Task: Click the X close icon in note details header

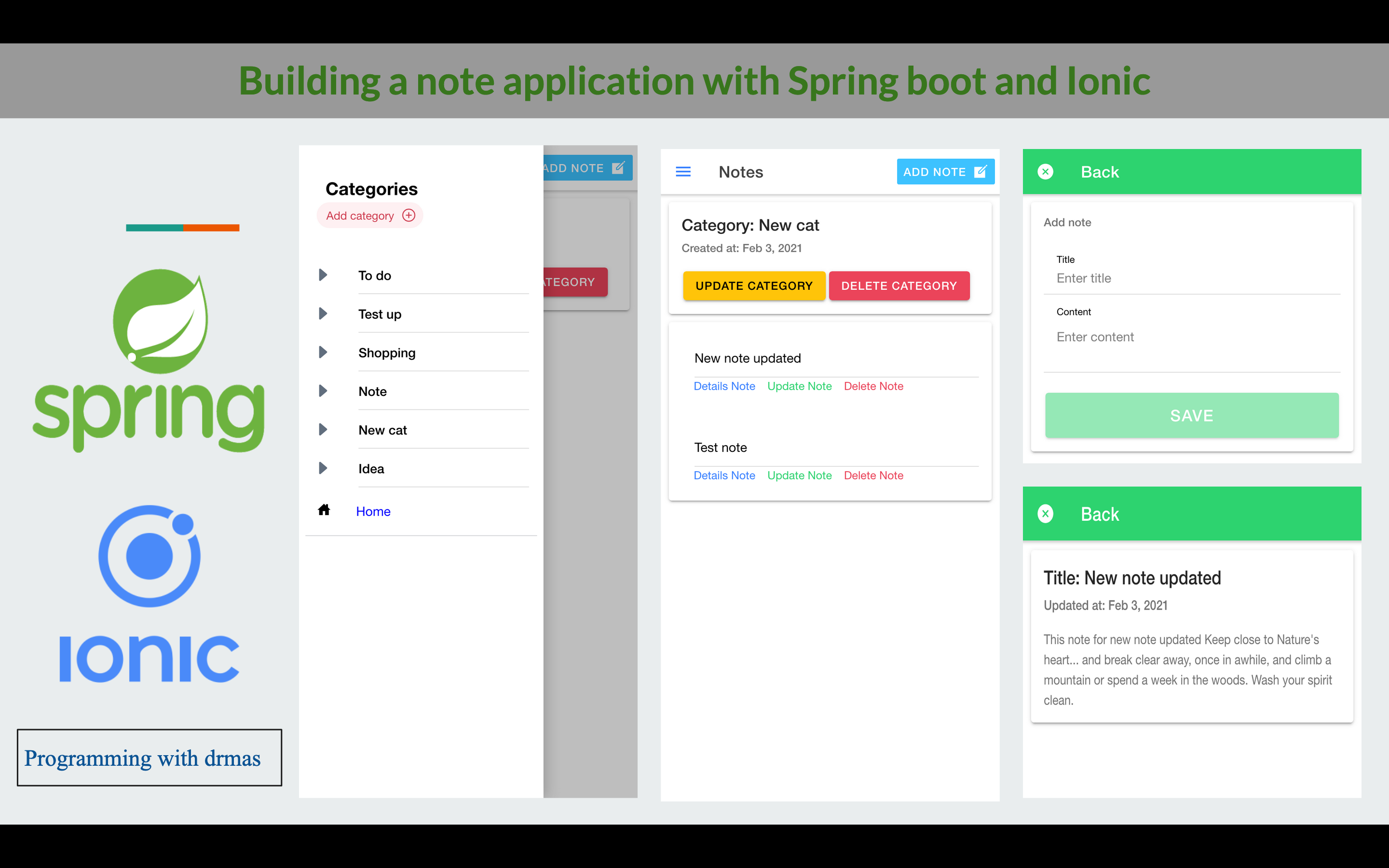Action: click(x=1045, y=514)
